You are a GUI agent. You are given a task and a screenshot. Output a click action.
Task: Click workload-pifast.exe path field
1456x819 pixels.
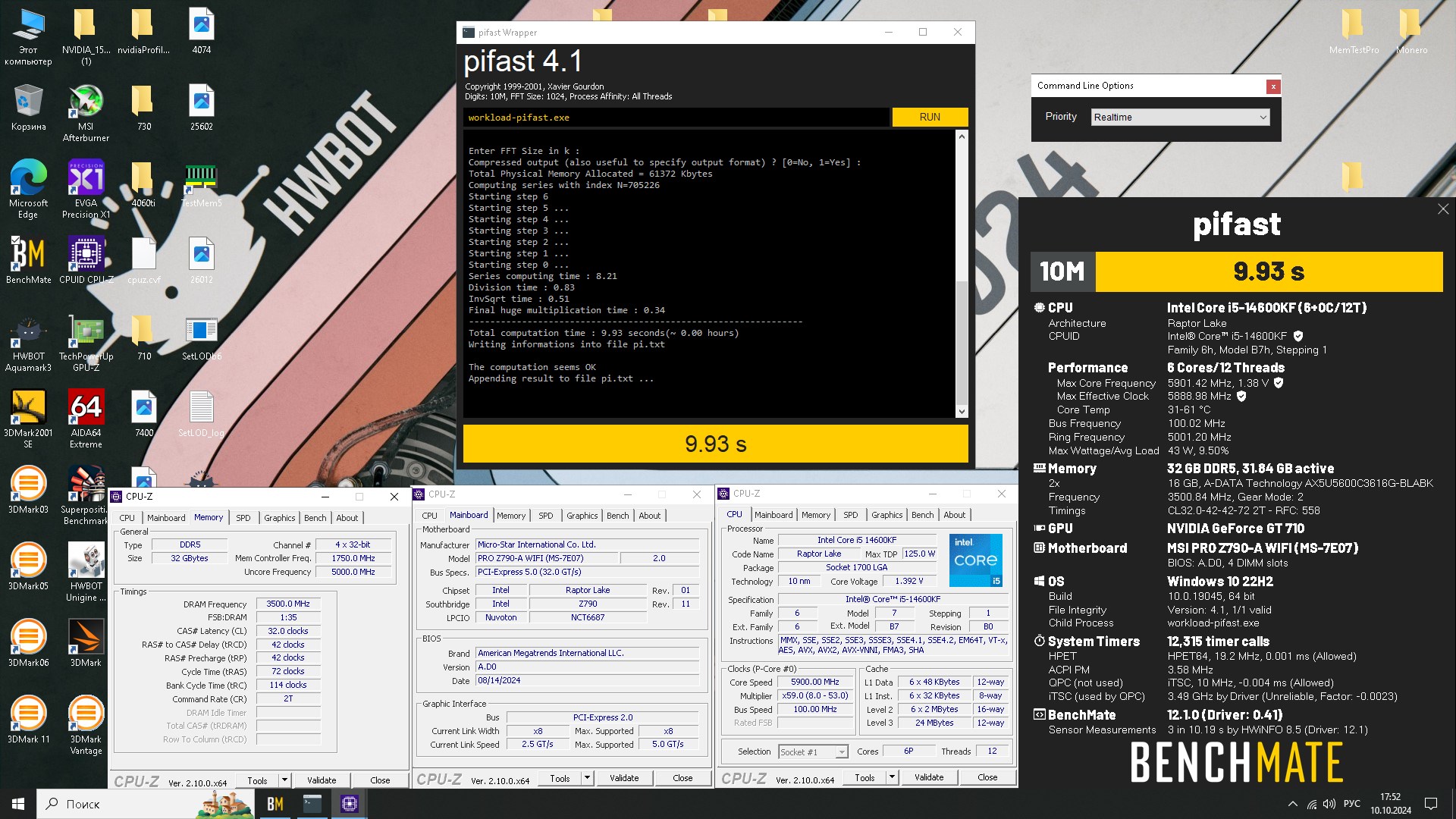(676, 117)
